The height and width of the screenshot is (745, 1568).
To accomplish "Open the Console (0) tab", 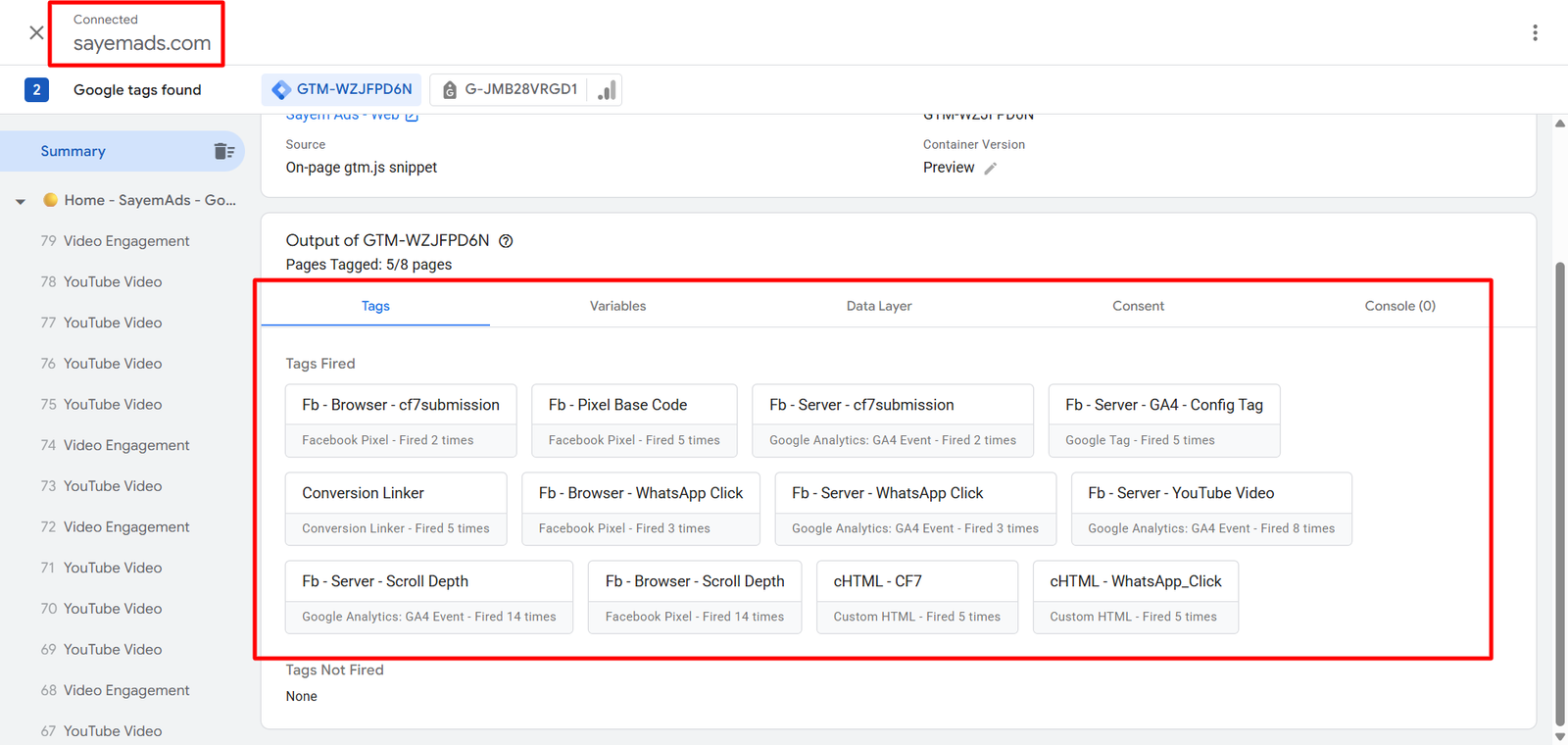I will coord(1399,306).
